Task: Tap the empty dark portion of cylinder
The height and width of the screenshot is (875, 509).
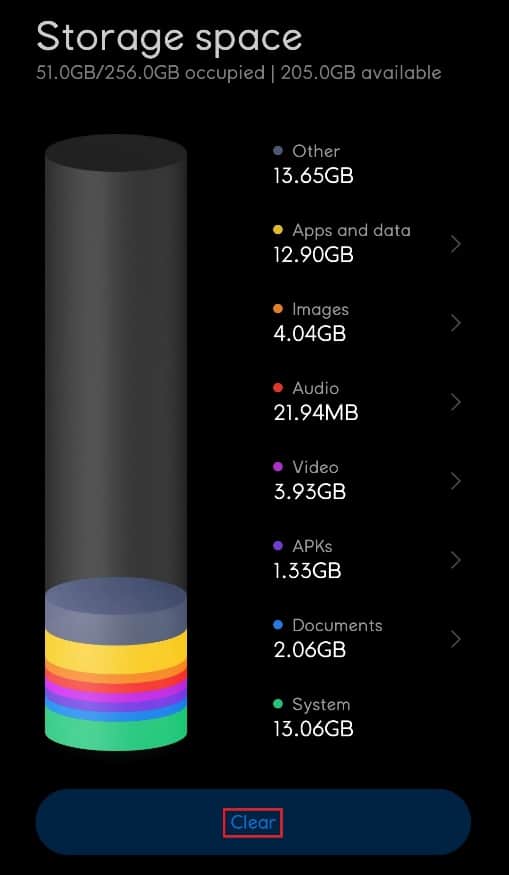Action: (116, 363)
